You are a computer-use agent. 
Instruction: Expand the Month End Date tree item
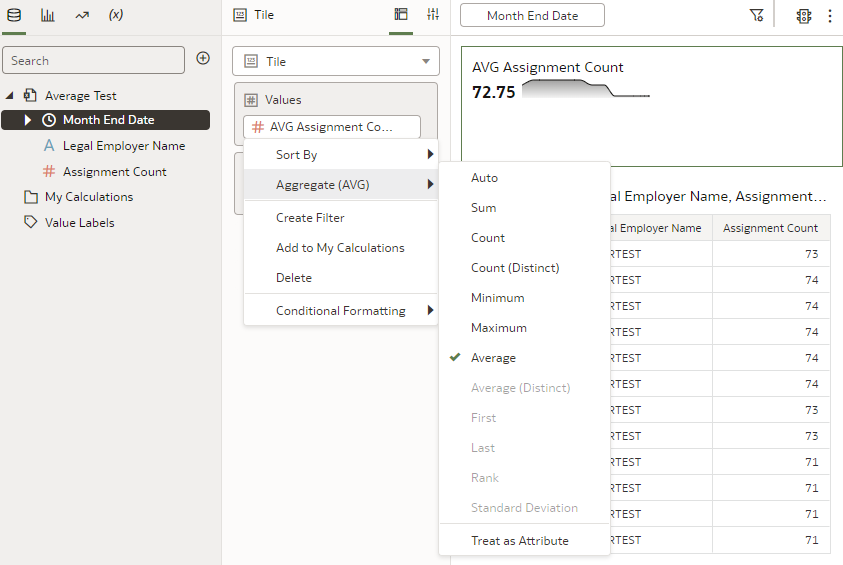point(27,120)
